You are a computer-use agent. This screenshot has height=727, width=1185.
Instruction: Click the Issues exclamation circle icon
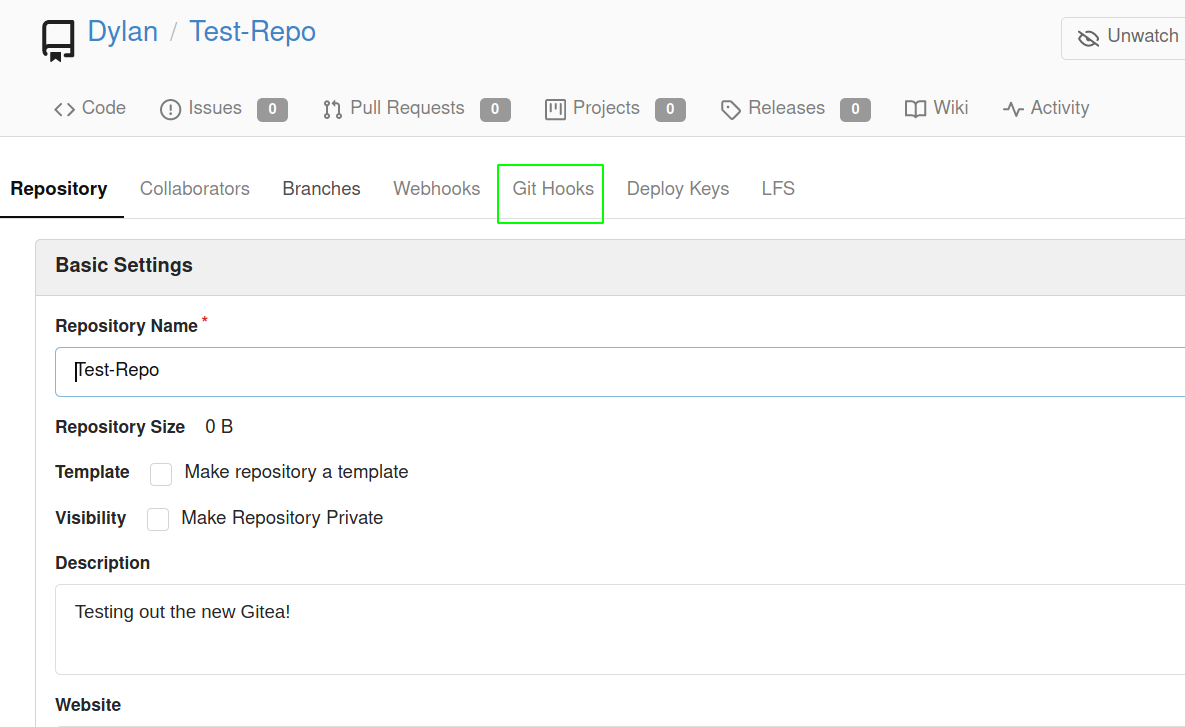pos(170,110)
